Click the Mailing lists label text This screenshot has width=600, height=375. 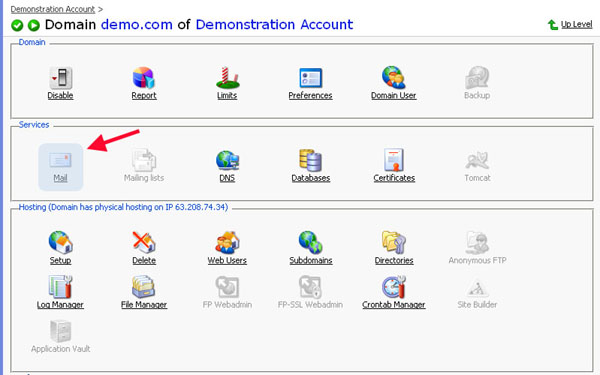pyautogui.click(x=144, y=178)
